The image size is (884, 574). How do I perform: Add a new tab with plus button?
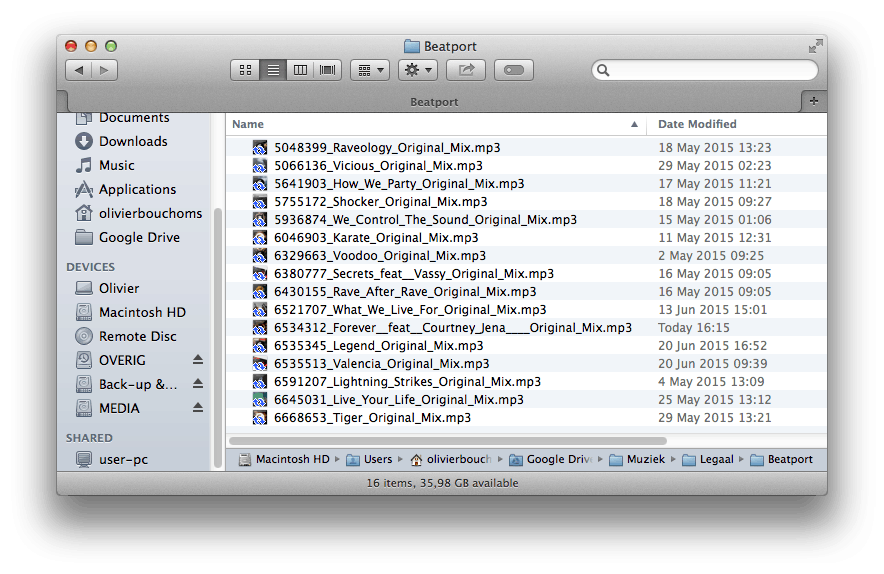pos(814,101)
